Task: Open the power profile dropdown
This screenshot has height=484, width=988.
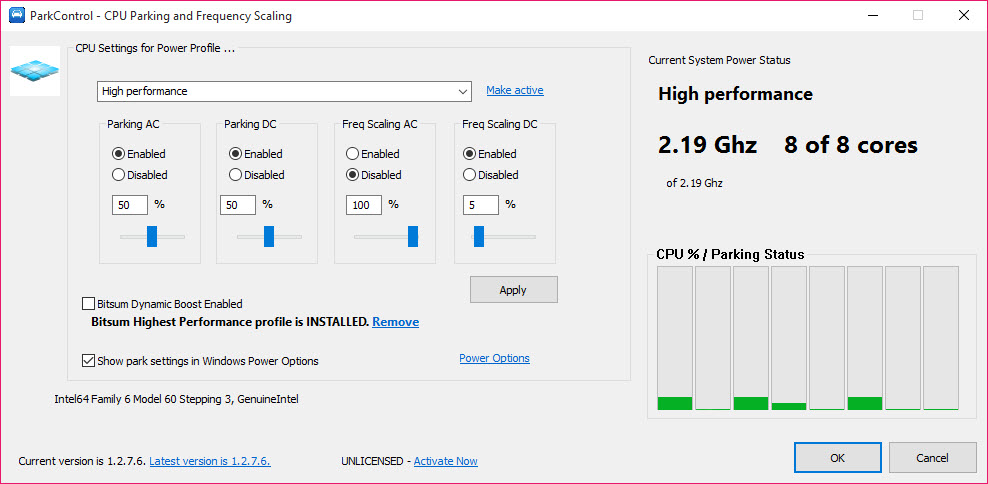Action: pyautogui.click(x=284, y=91)
